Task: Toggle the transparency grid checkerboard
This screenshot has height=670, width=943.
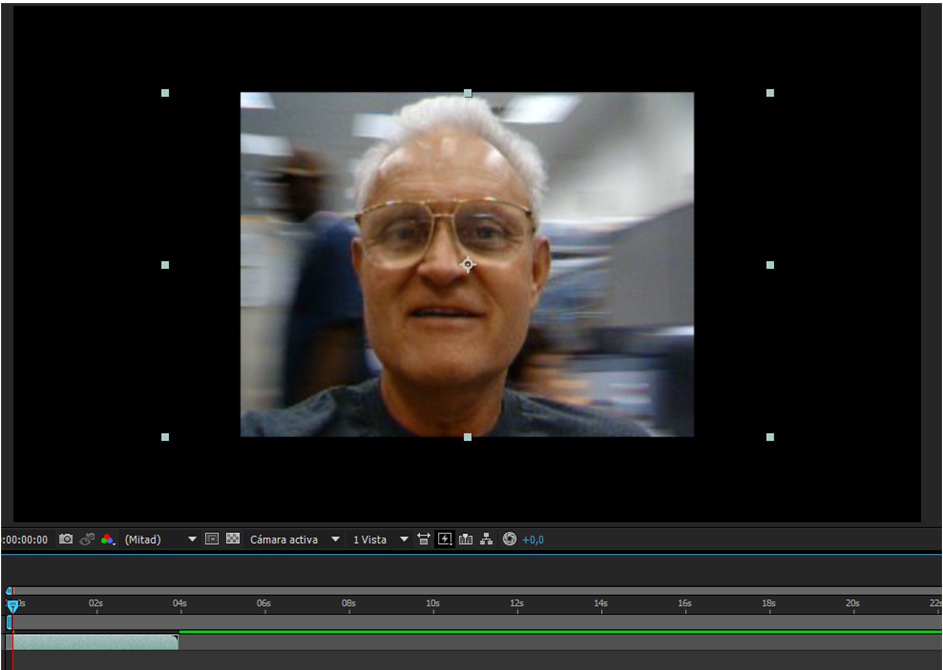Action: [233, 539]
